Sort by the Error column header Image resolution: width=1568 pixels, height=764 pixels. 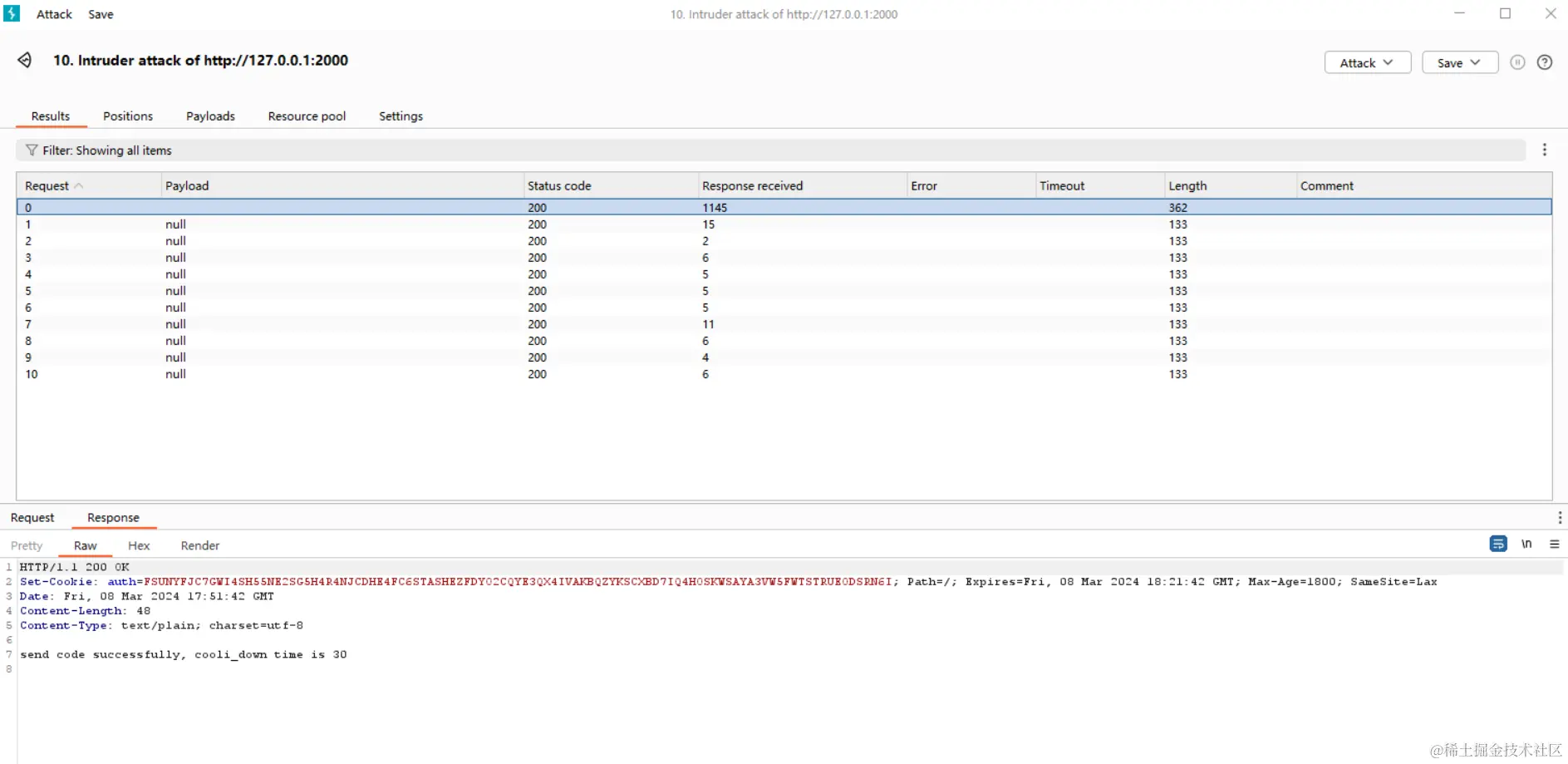tap(971, 185)
